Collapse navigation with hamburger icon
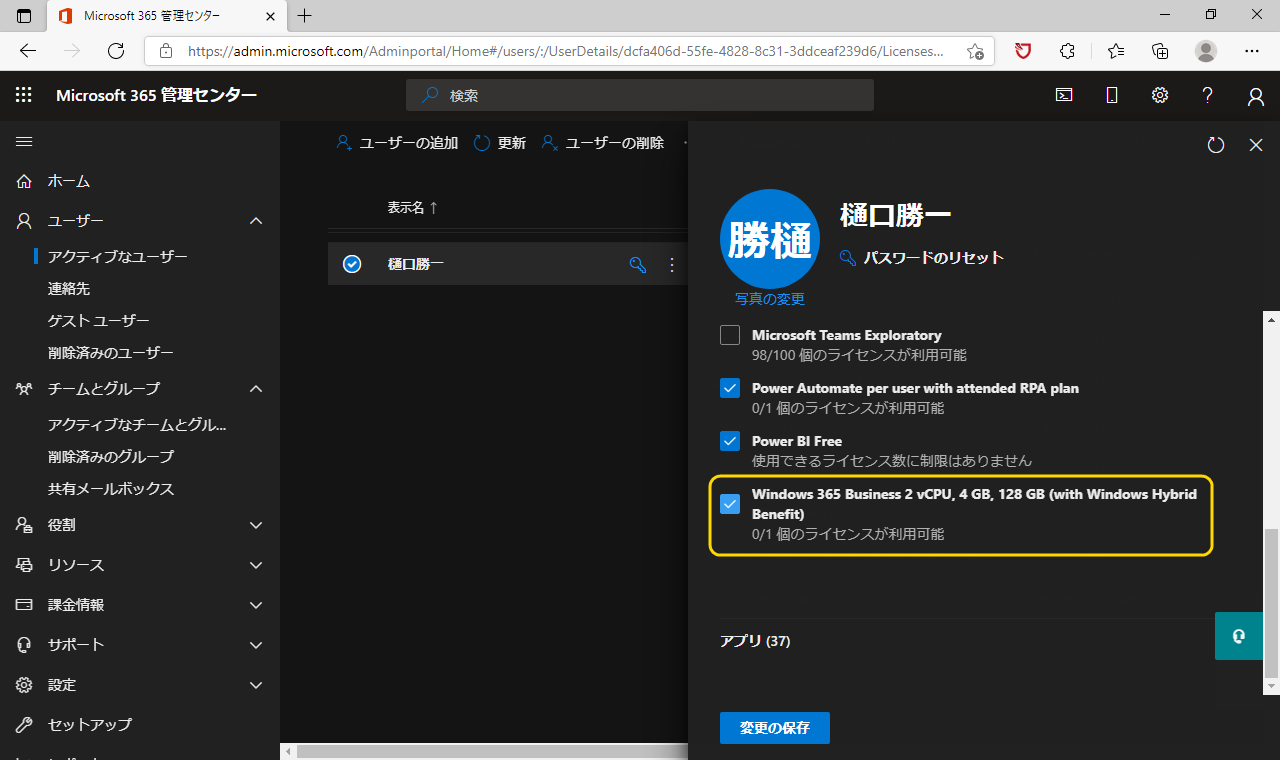The height and width of the screenshot is (760, 1280). [x=24, y=142]
